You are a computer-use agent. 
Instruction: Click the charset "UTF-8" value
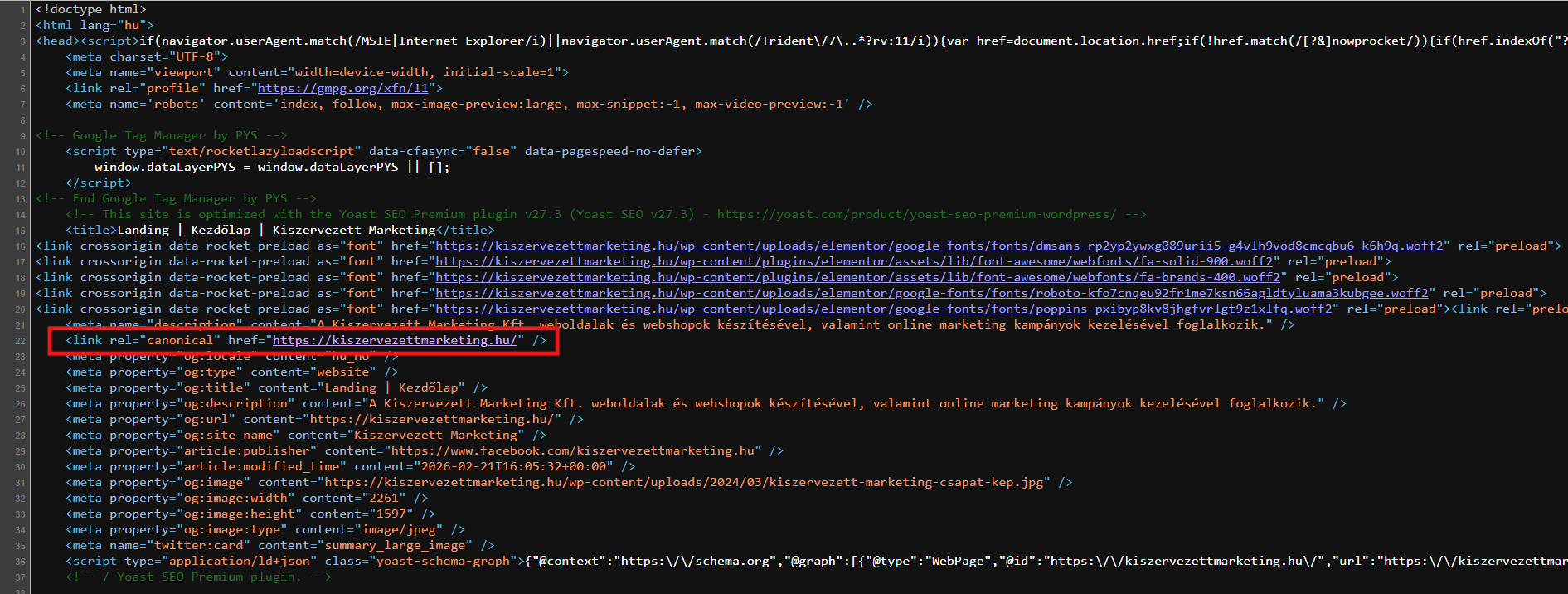pyautogui.click(x=195, y=56)
